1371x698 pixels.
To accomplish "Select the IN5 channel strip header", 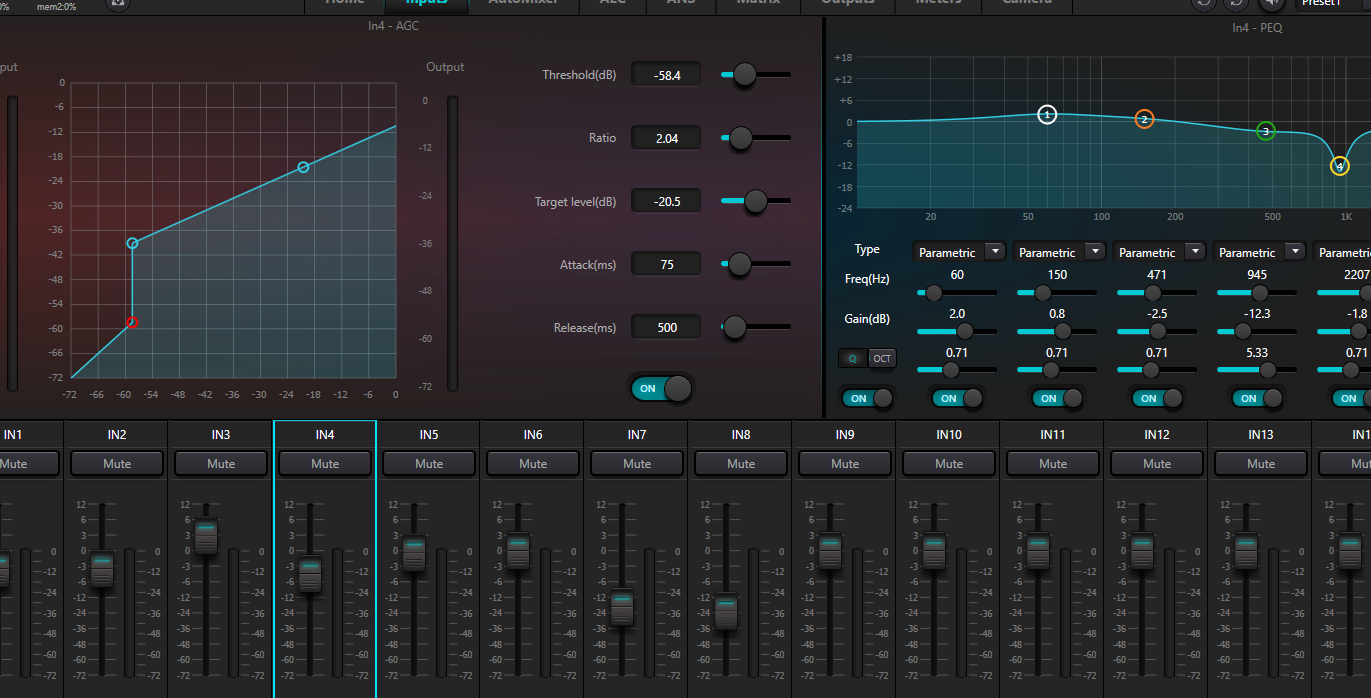I will pyautogui.click(x=429, y=435).
